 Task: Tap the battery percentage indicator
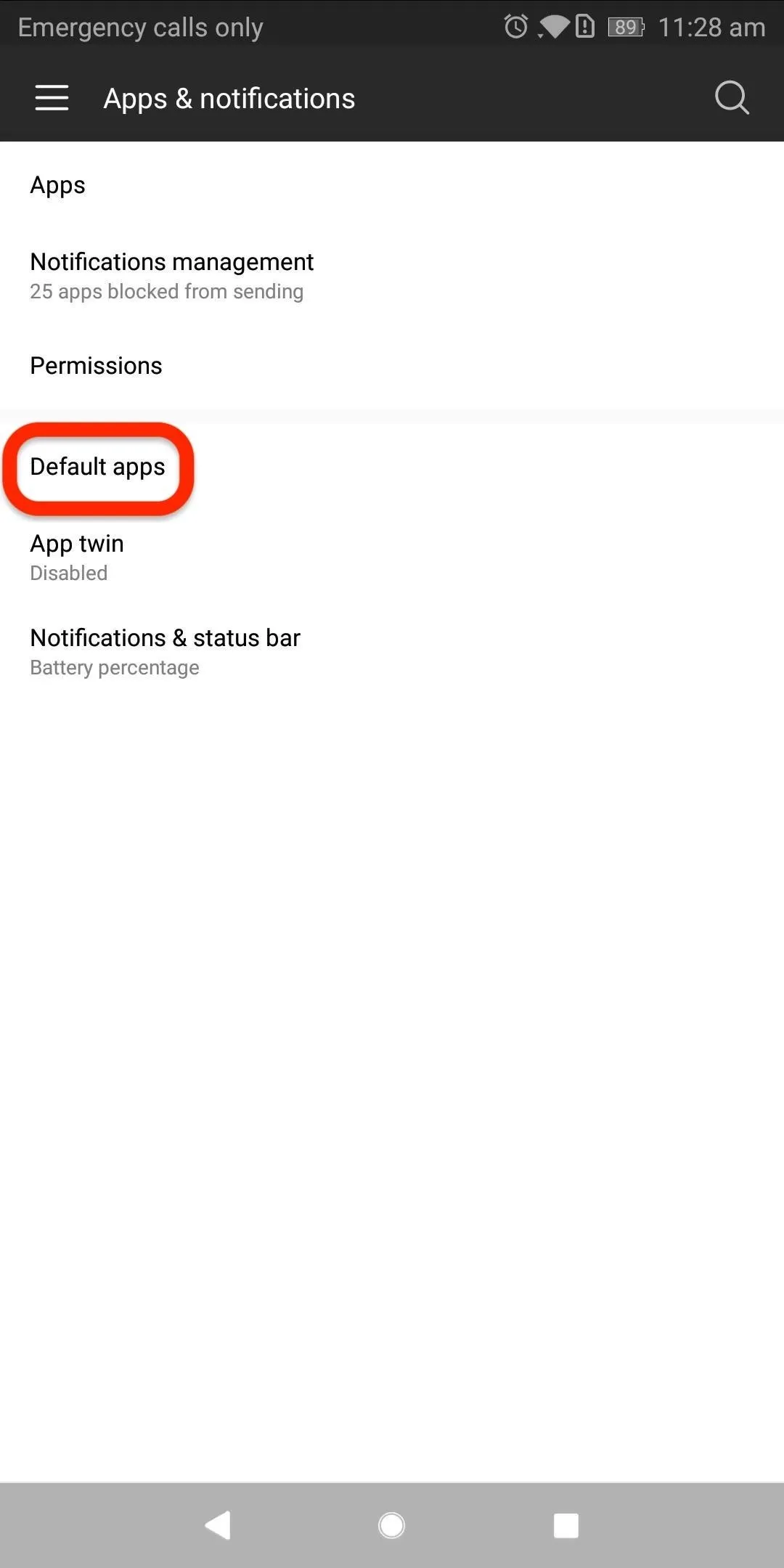click(626, 28)
